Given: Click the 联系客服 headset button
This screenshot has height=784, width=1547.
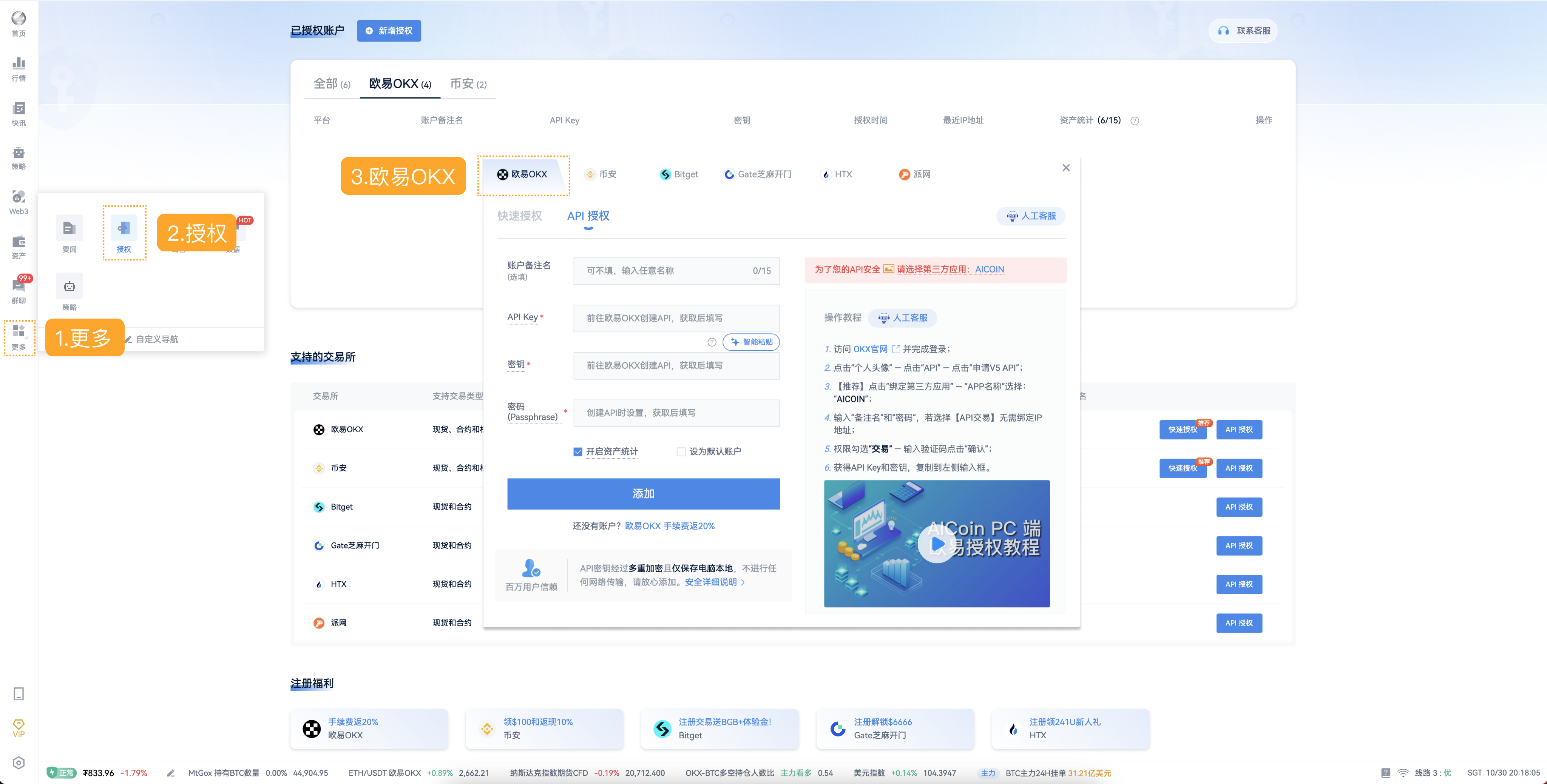Looking at the screenshot, I should [1243, 31].
